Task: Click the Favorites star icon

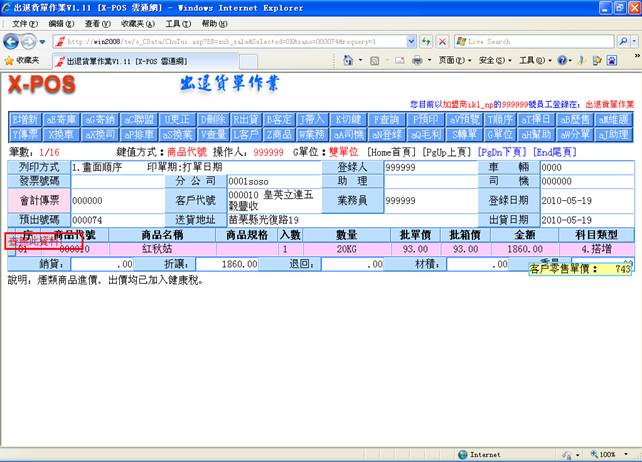Action: [10, 61]
